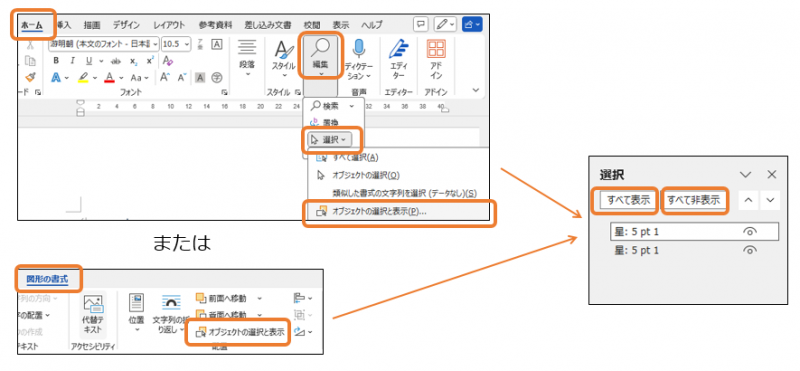
Task: Open selection pane options chevron
Action: point(745,175)
